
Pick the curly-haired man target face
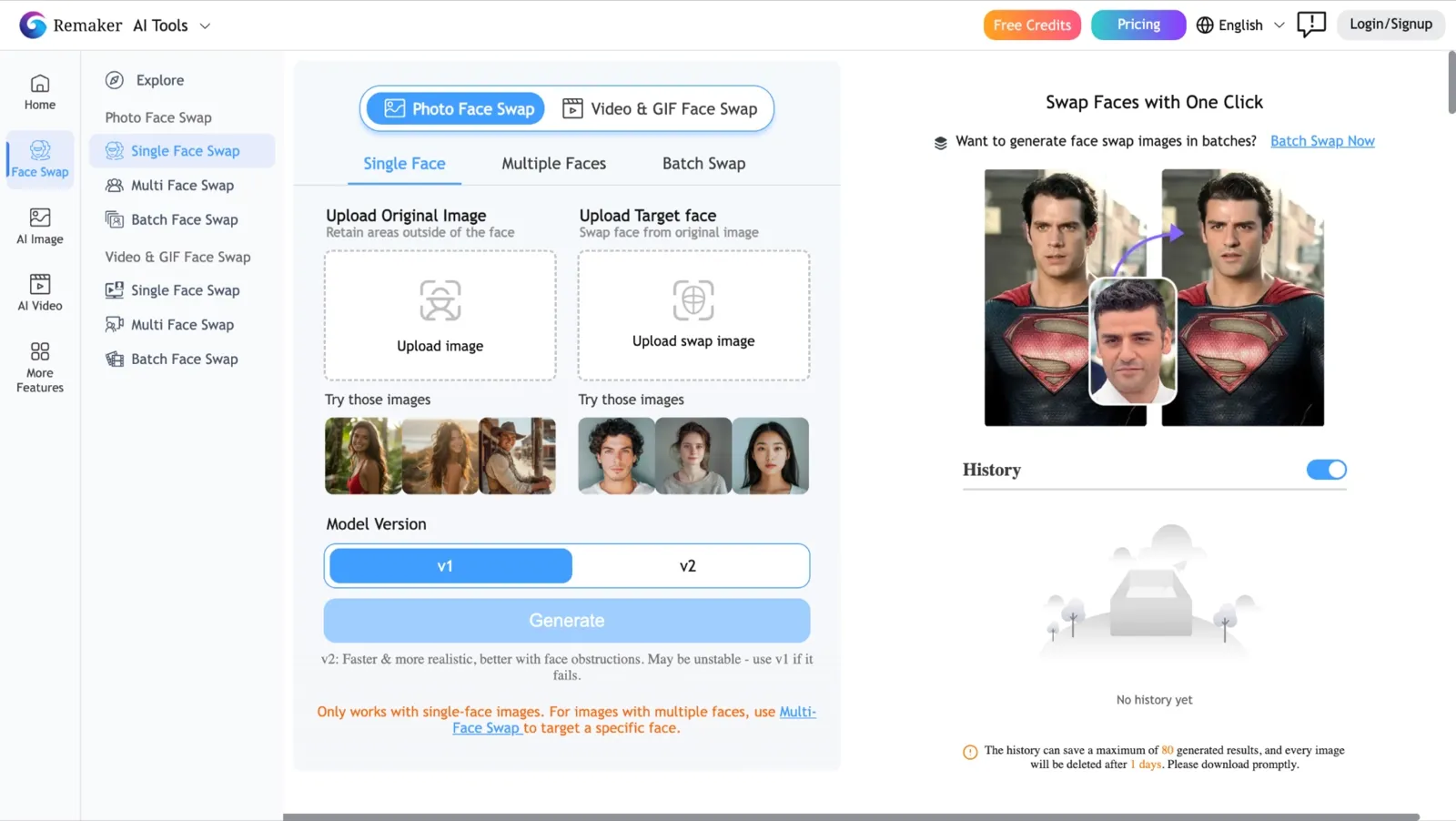point(616,456)
